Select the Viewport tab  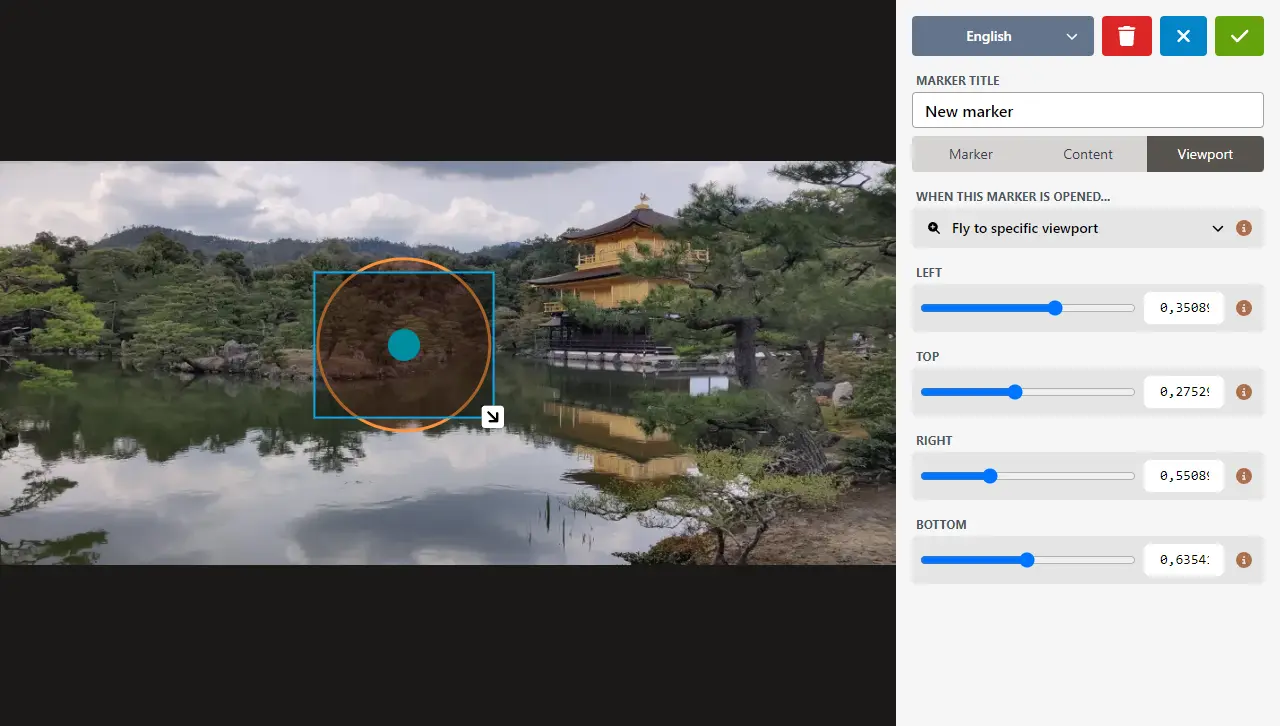[x=1205, y=154]
